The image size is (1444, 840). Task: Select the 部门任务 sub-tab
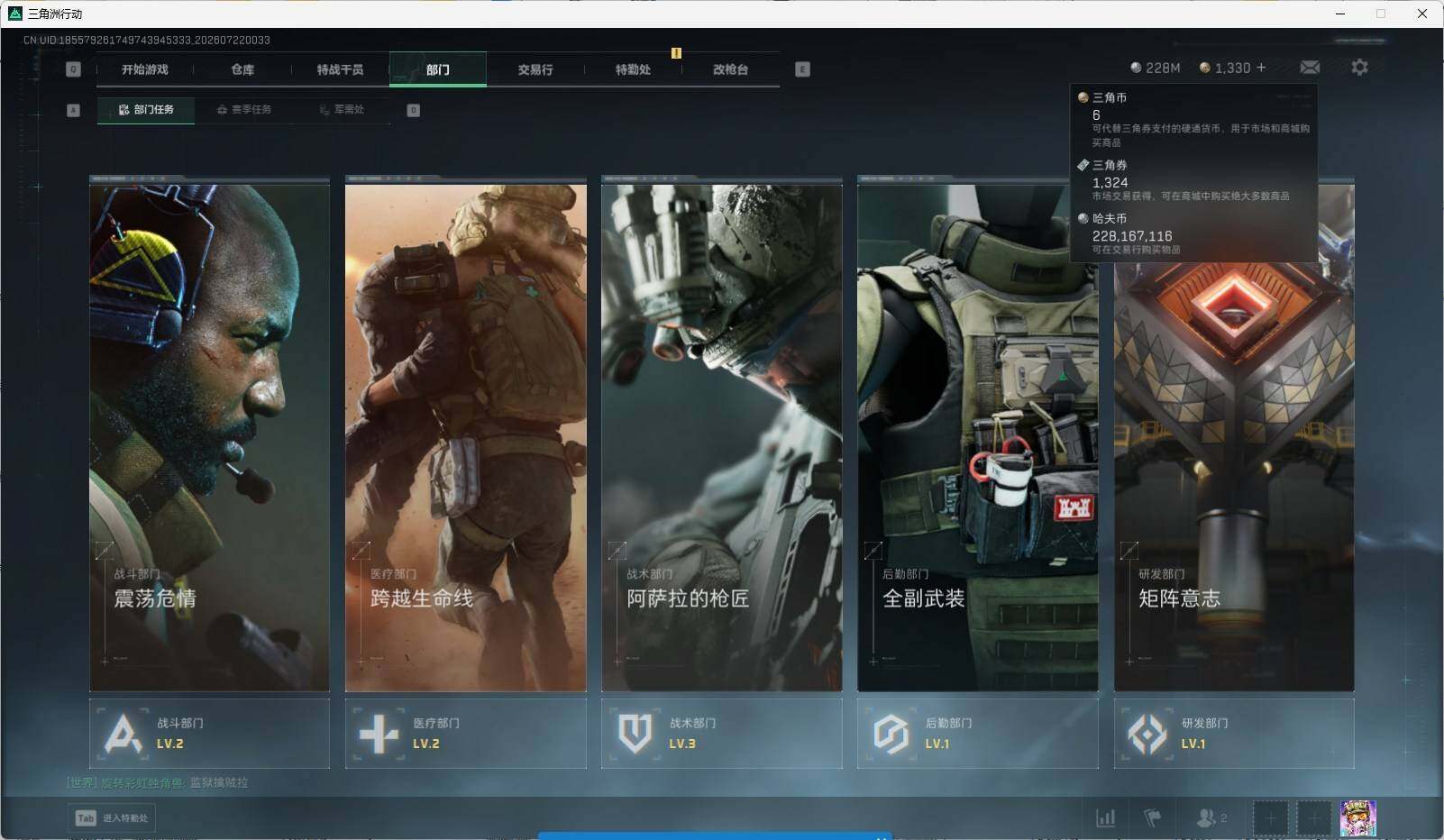pos(146,110)
